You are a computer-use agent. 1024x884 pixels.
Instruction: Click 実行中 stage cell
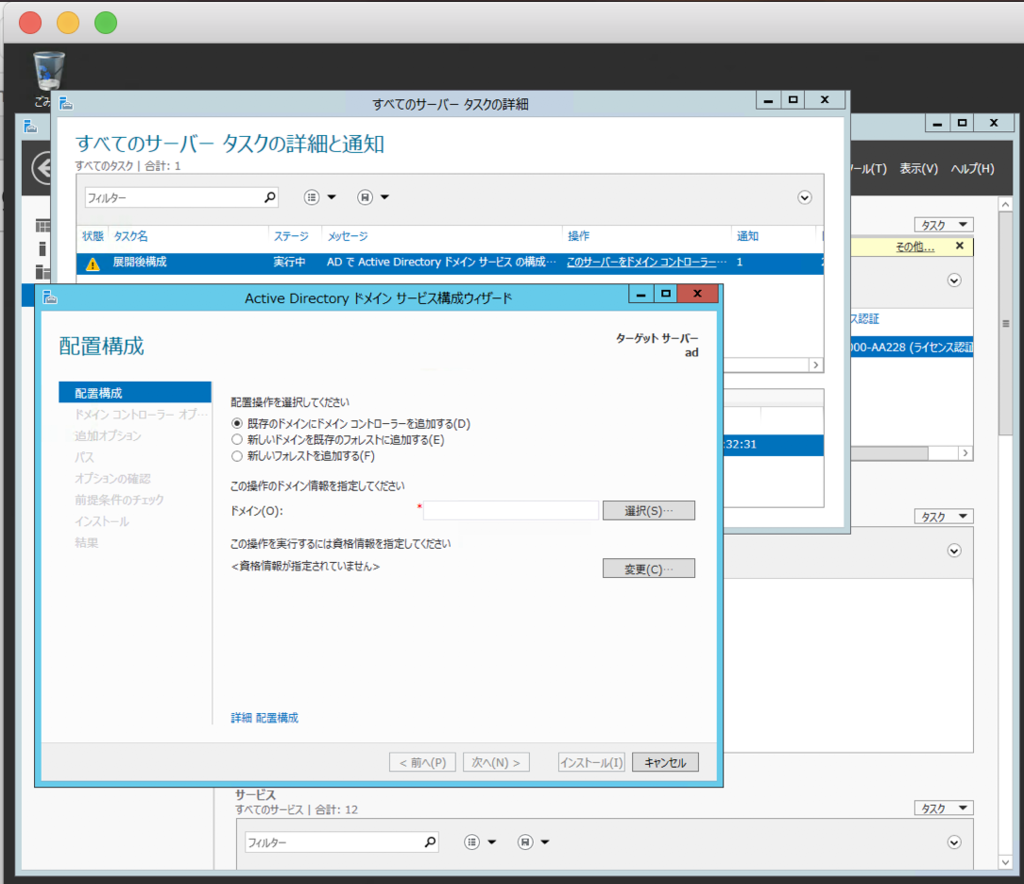289,262
